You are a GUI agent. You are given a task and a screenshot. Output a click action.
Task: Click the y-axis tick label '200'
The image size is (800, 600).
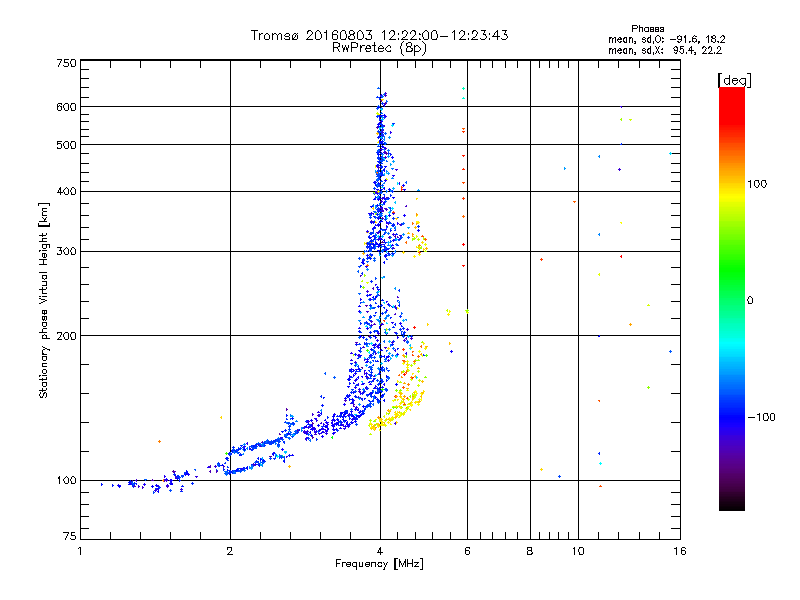pos(66,336)
